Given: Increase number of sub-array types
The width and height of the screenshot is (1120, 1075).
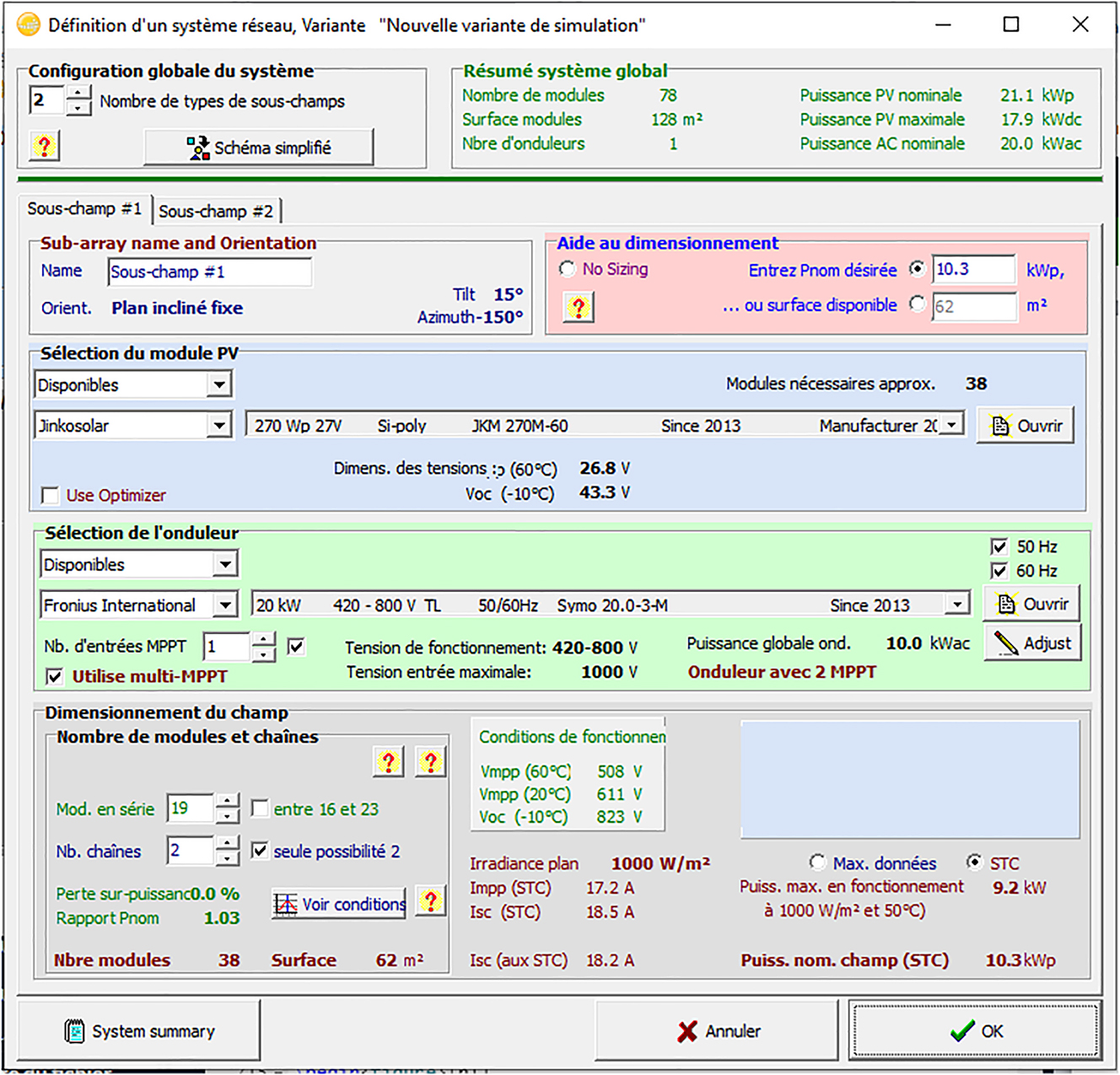Looking at the screenshot, I should pos(78,93).
